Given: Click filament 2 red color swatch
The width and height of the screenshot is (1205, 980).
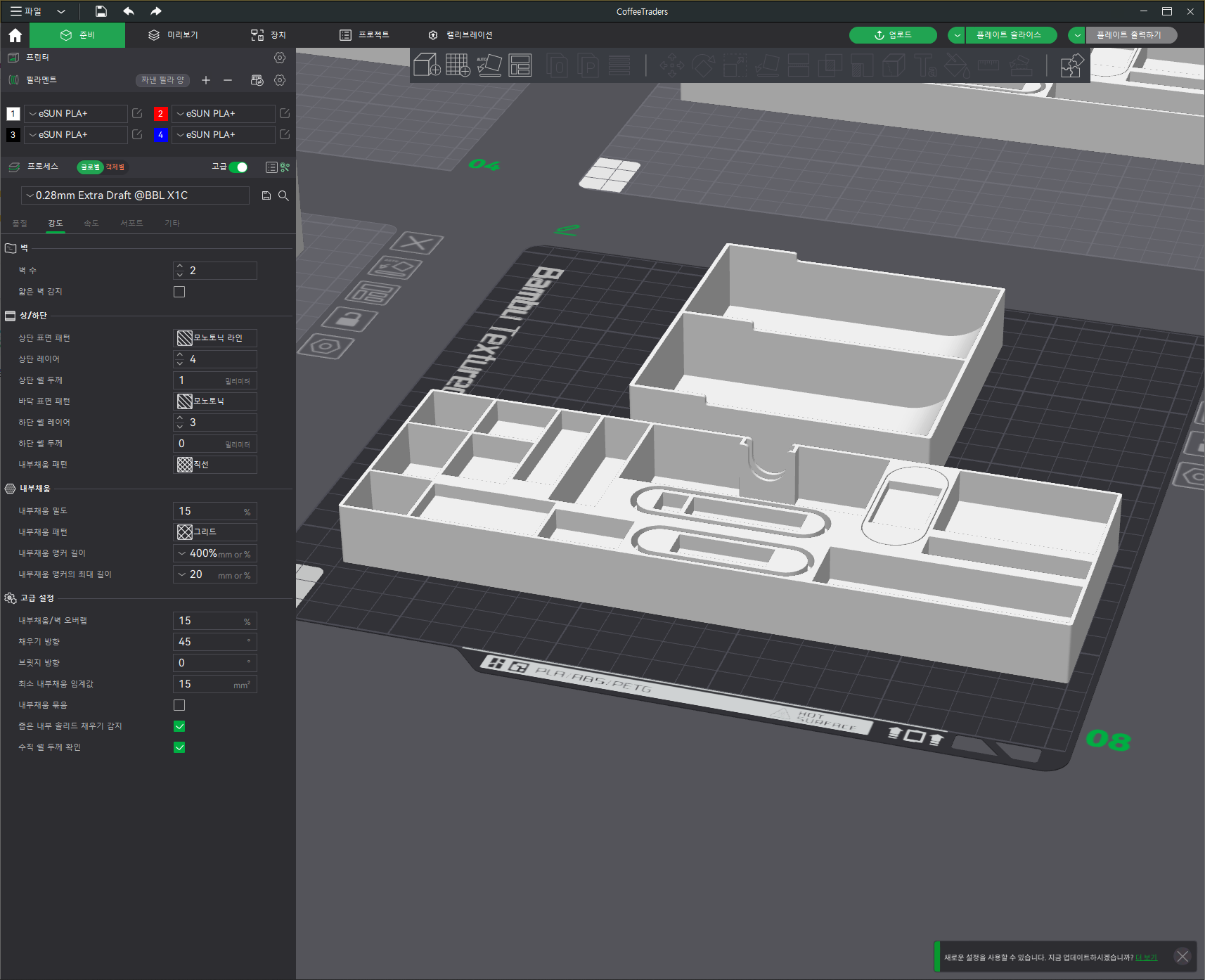Looking at the screenshot, I should point(160,113).
